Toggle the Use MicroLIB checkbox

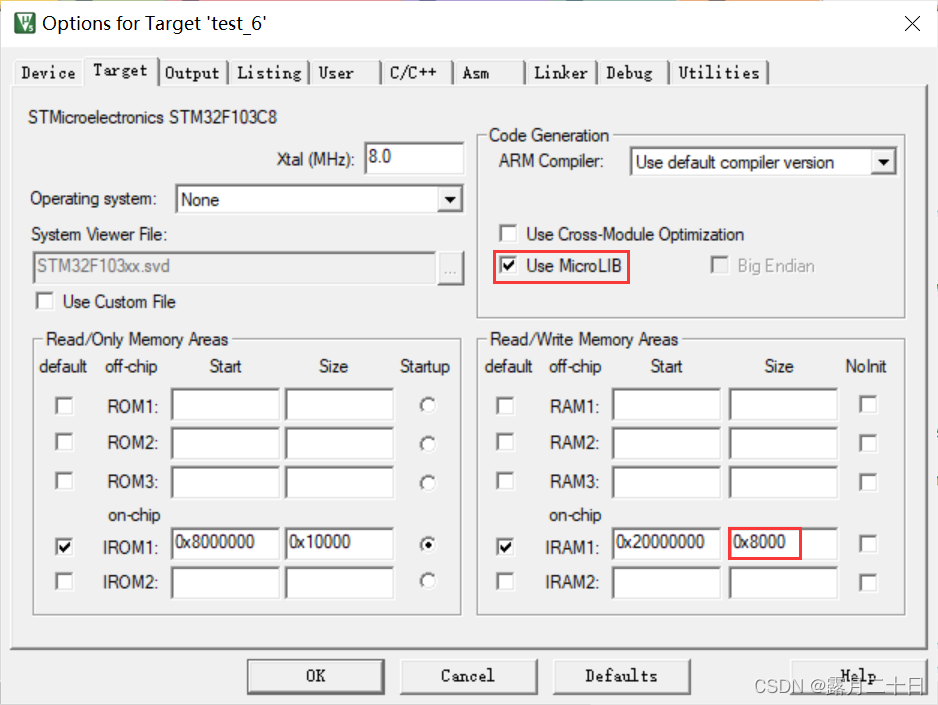tap(508, 265)
